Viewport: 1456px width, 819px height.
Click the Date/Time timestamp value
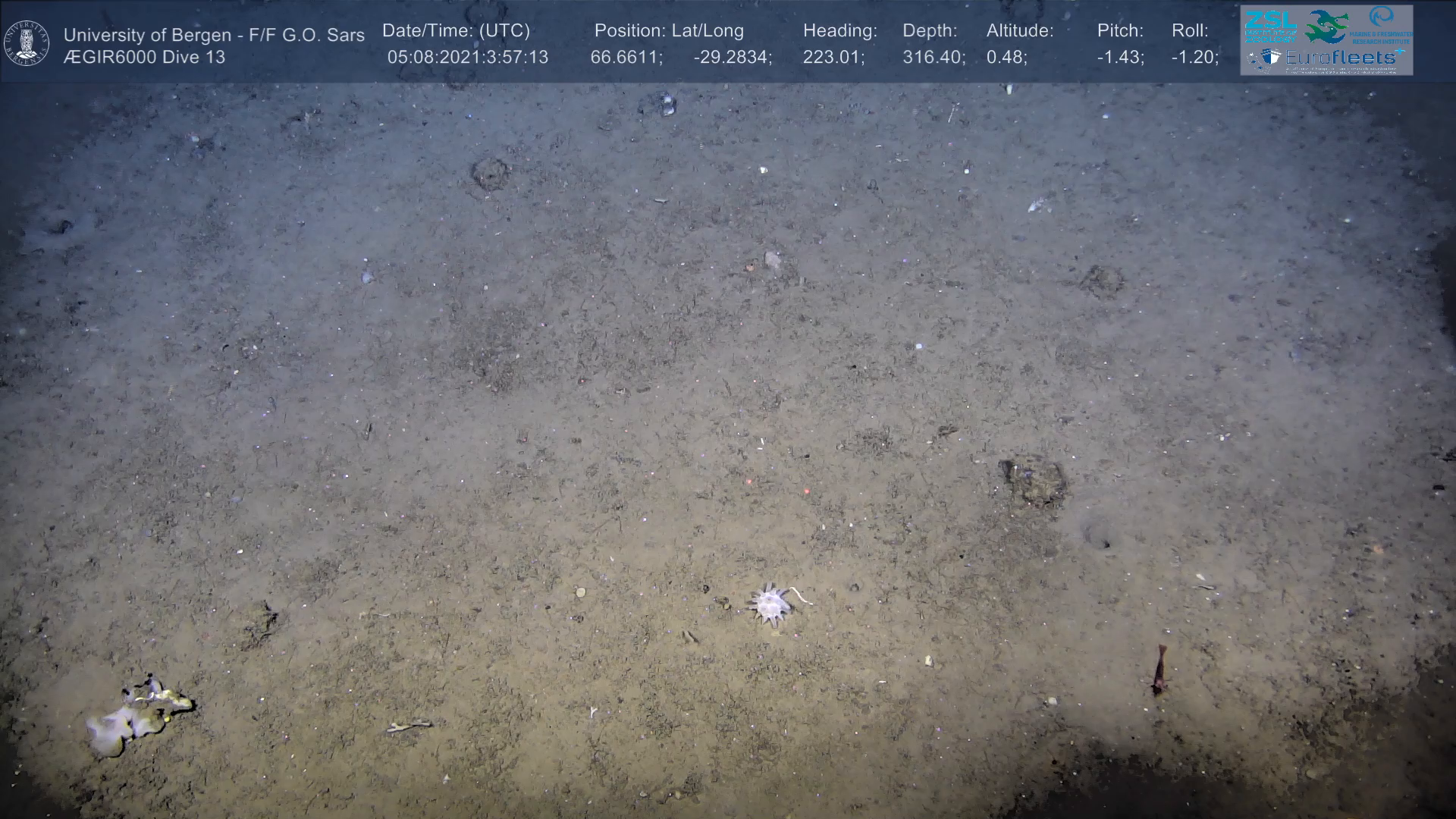467,58
